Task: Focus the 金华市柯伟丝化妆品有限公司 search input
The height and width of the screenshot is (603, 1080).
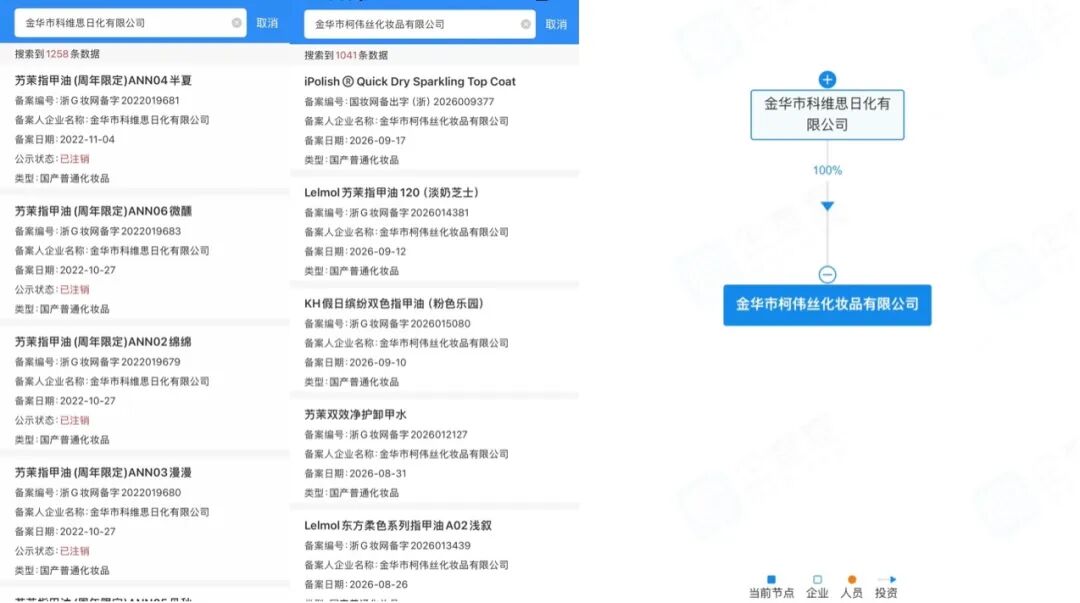Action: pos(419,24)
